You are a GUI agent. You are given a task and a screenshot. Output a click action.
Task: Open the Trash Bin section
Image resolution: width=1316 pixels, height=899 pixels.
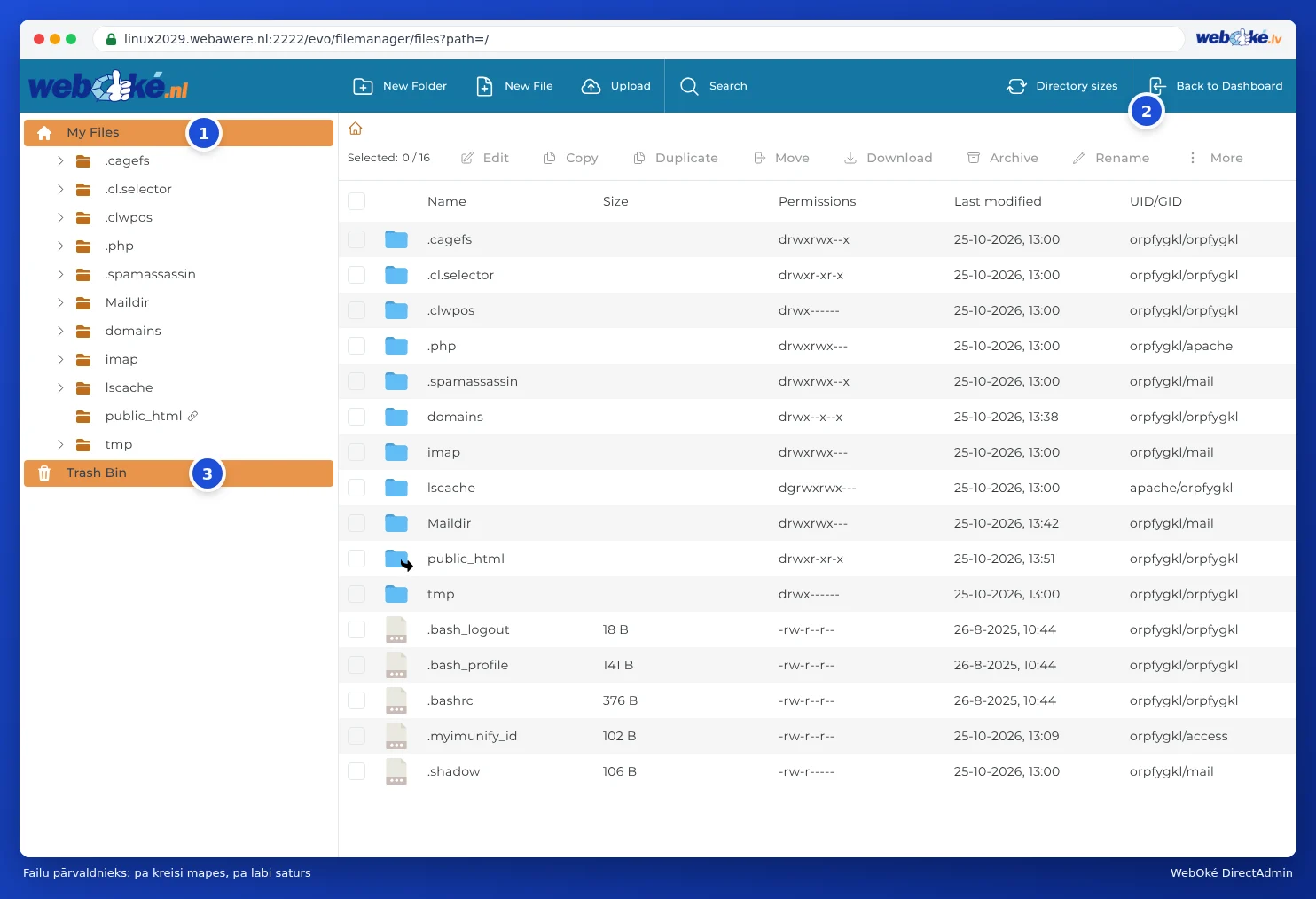[178, 473]
